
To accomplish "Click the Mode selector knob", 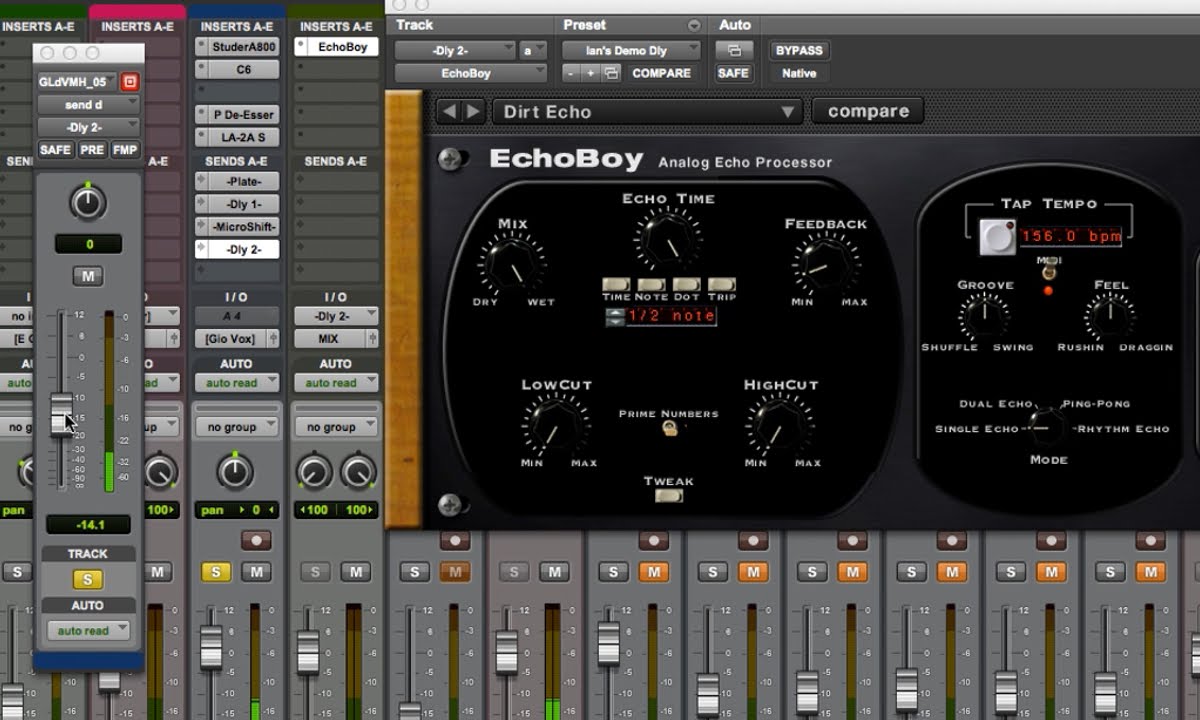I will pyautogui.click(x=1047, y=428).
